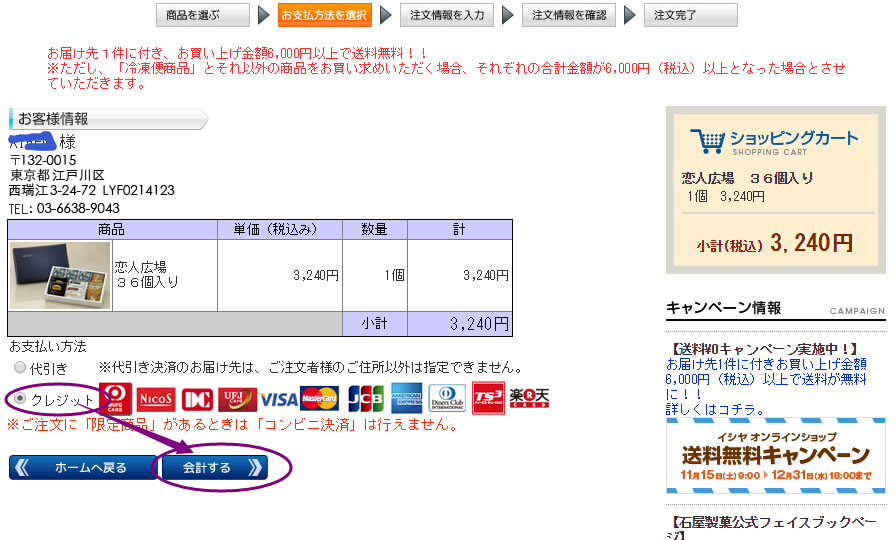Go to the 注文情報を入力 step tab
895x540 pixels.
tap(446, 15)
